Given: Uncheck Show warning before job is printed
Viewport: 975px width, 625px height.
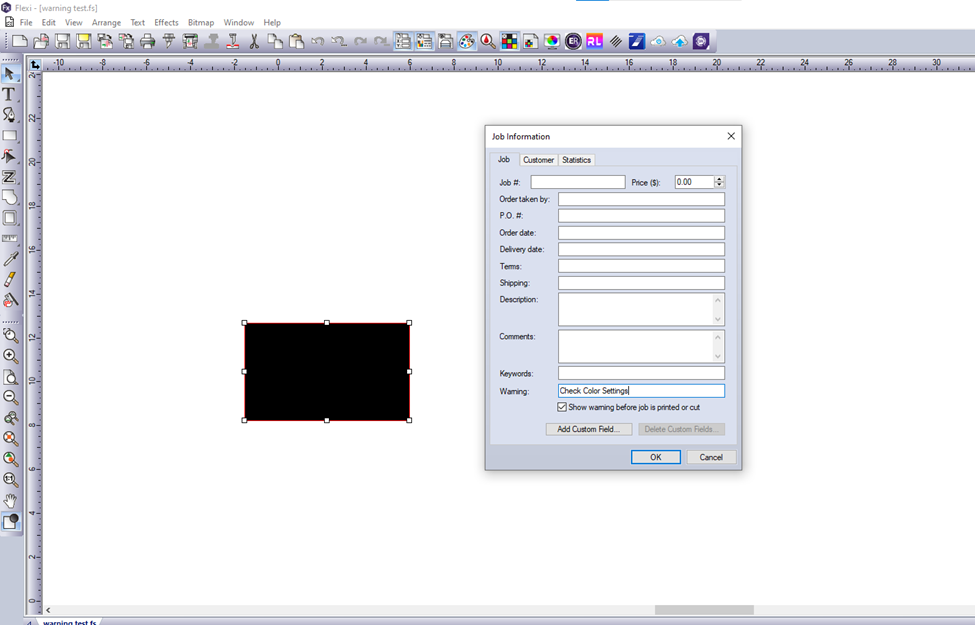Looking at the screenshot, I should [x=562, y=407].
